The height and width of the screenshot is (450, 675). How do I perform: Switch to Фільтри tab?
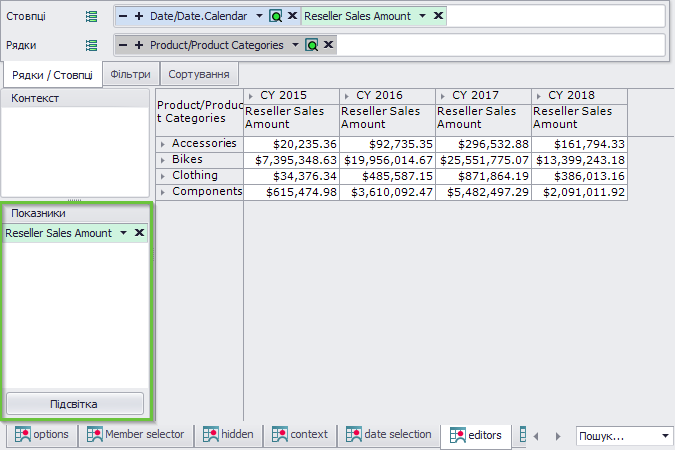click(130, 74)
